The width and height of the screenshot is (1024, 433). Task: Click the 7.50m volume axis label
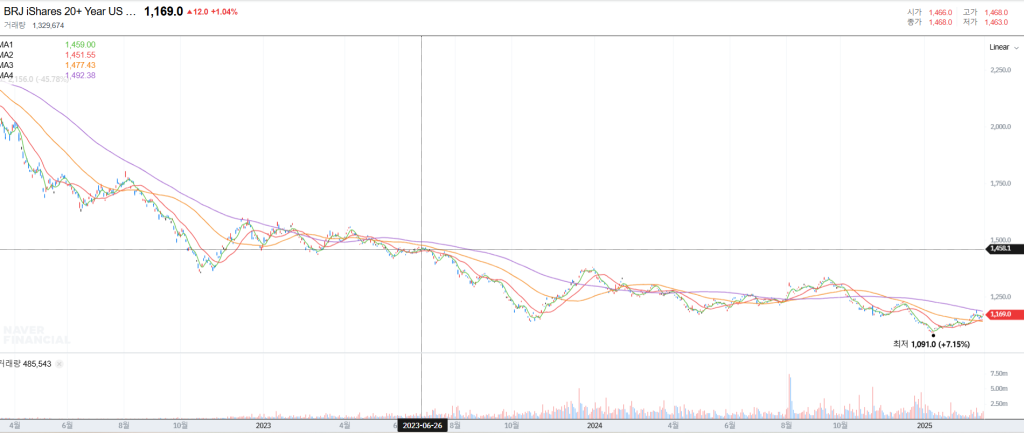(999, 374)
